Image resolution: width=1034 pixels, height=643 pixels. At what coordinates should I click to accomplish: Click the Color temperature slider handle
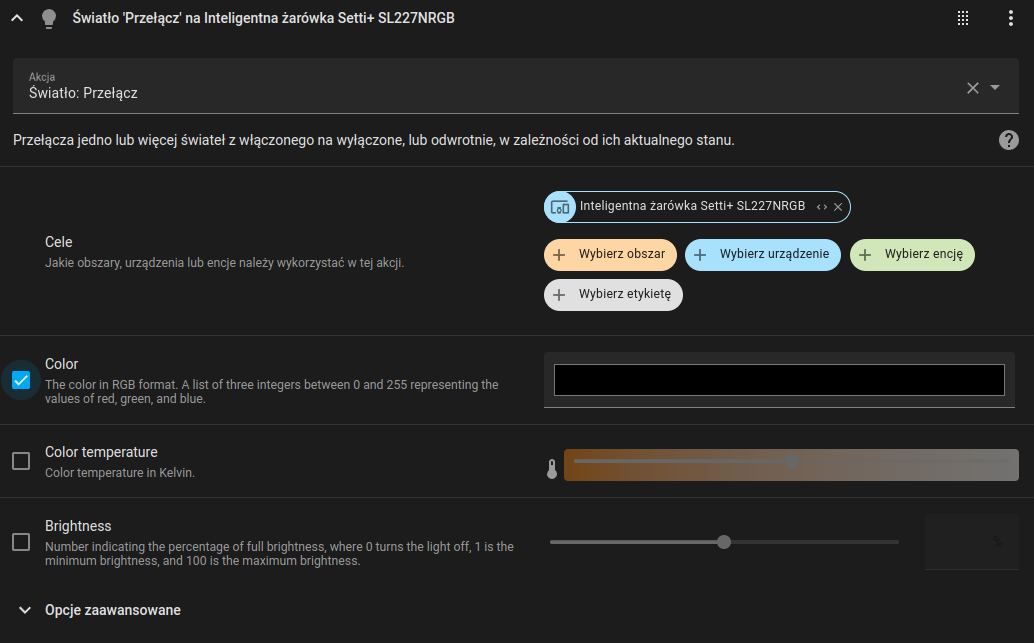click(792, 461)
